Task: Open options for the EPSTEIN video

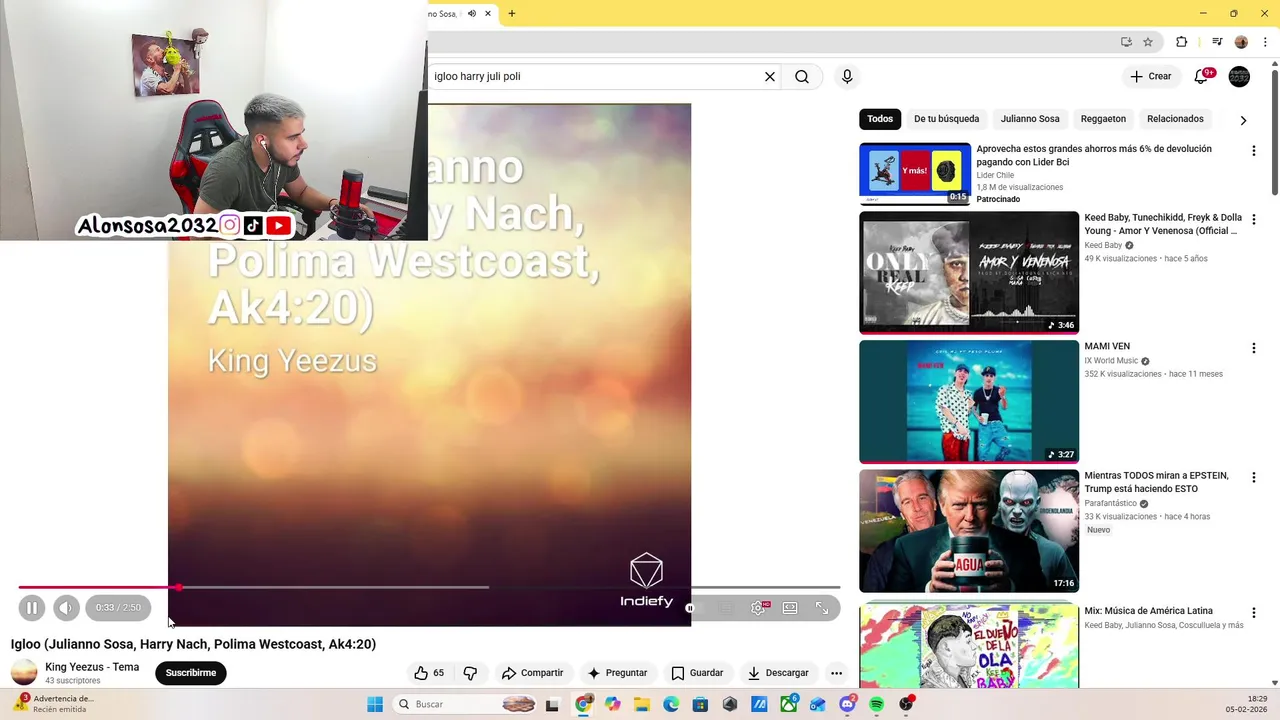Action: tap(1253, 477)
